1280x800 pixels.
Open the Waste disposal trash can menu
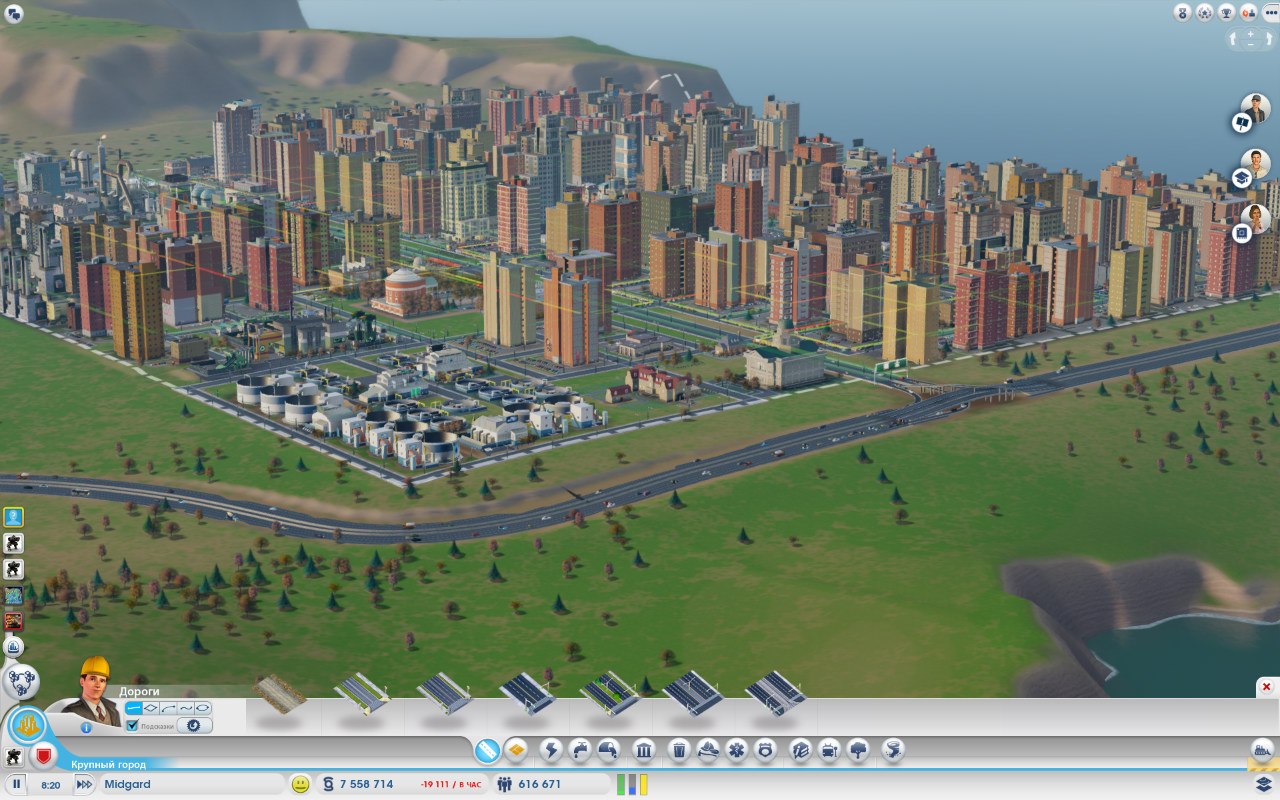click(679, 749)
